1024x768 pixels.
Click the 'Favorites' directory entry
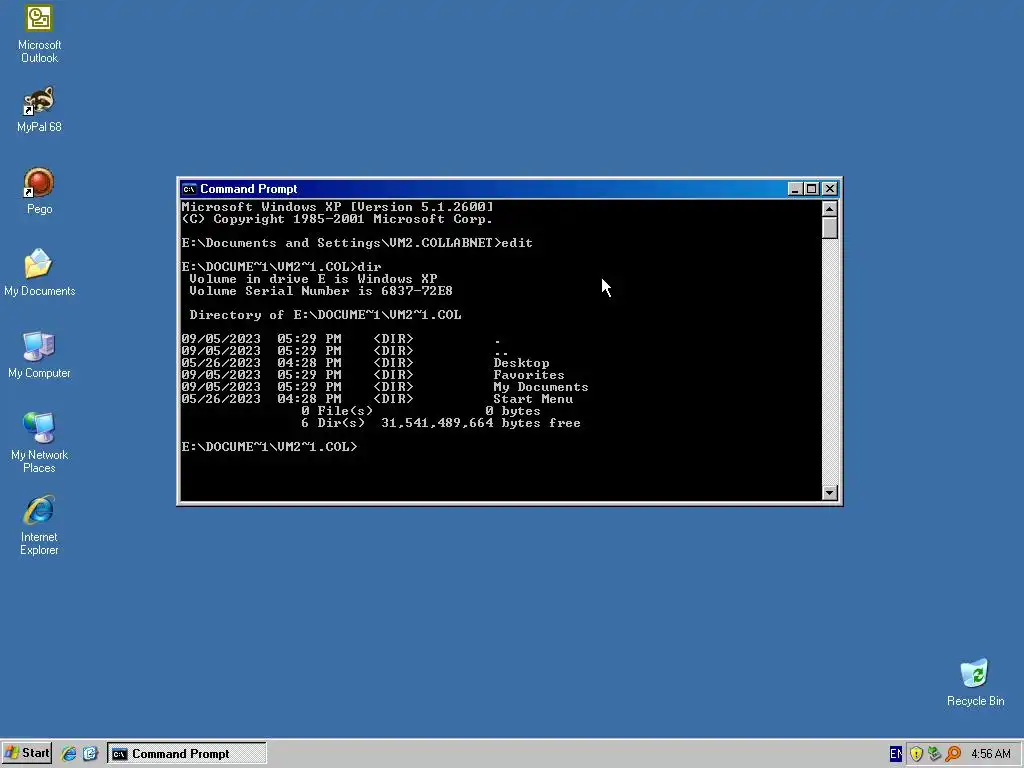click(529, 375)
